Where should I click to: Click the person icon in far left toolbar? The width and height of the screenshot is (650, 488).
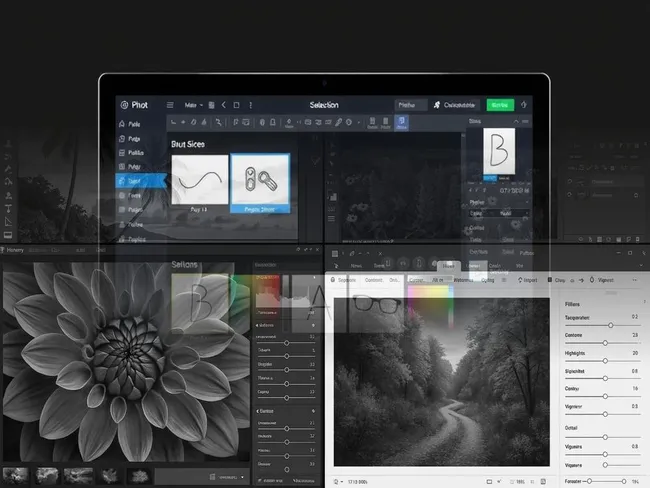click(x=8, y=195)
